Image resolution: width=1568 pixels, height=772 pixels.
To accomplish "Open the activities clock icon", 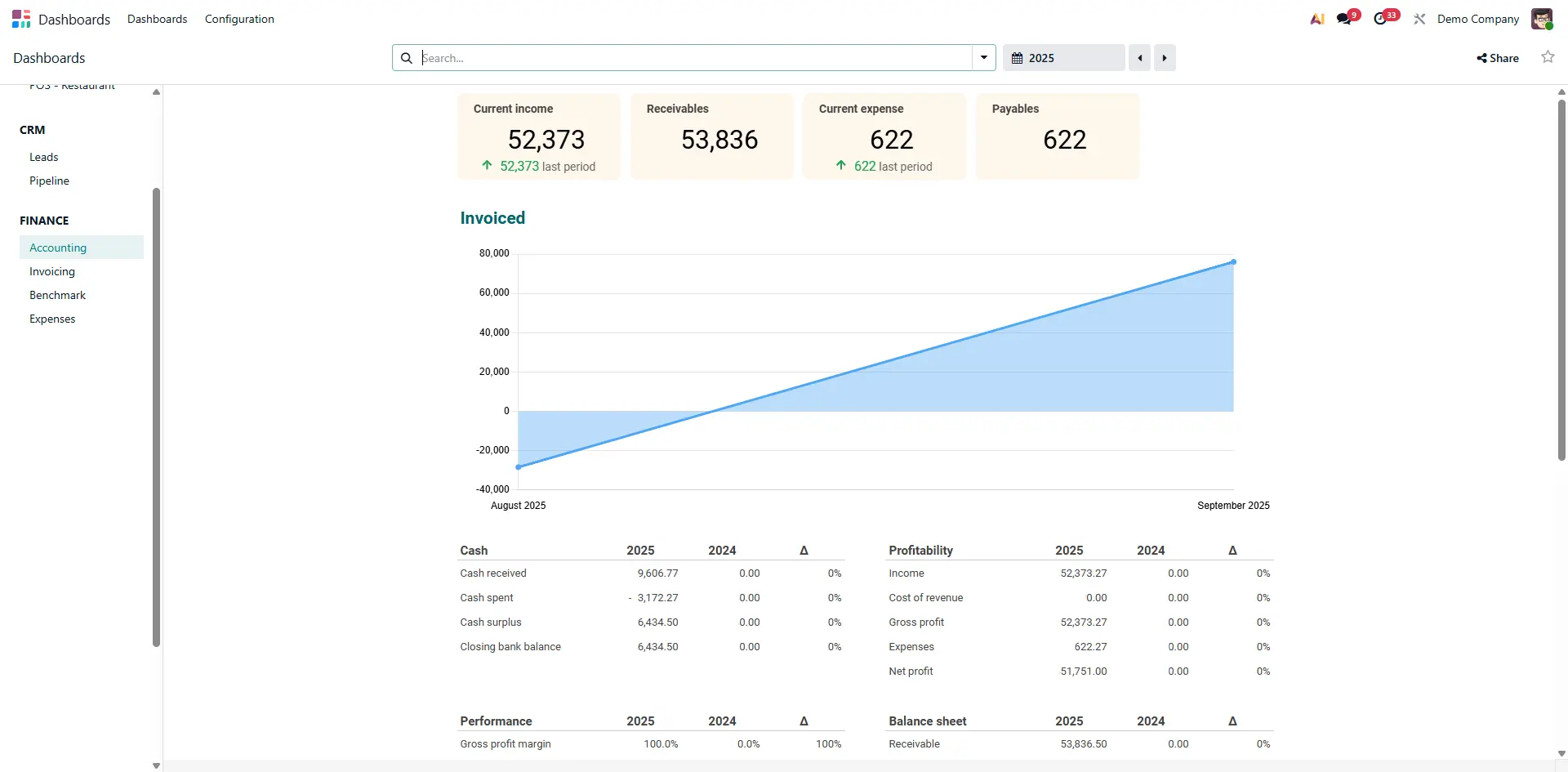I will coord(1381,19).
